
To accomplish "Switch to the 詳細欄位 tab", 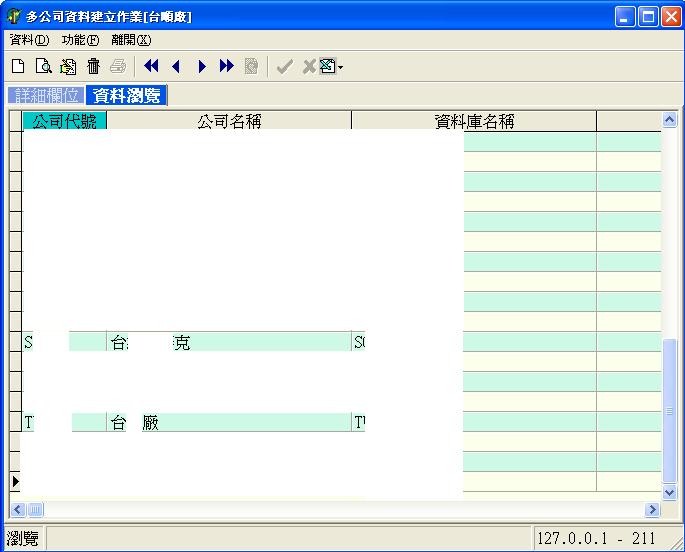I will 46,95.
